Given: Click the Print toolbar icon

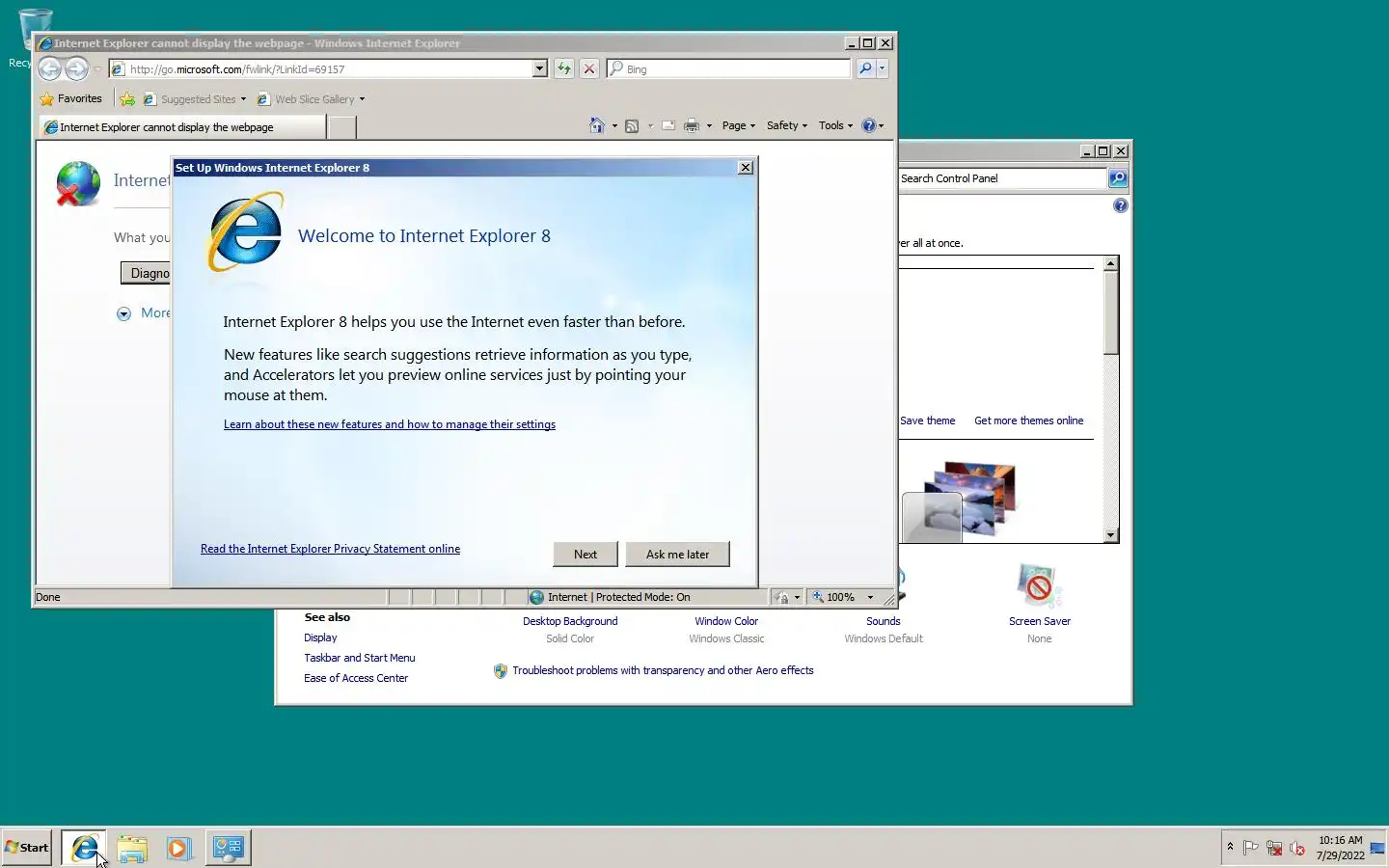Looking at the screenshot, I should coord(692,125).
